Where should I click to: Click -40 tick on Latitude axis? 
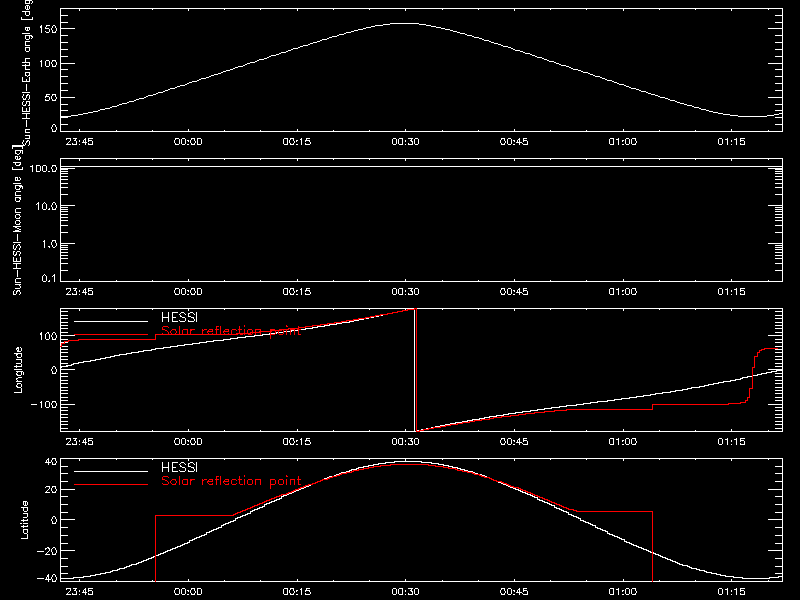[47, 579]
